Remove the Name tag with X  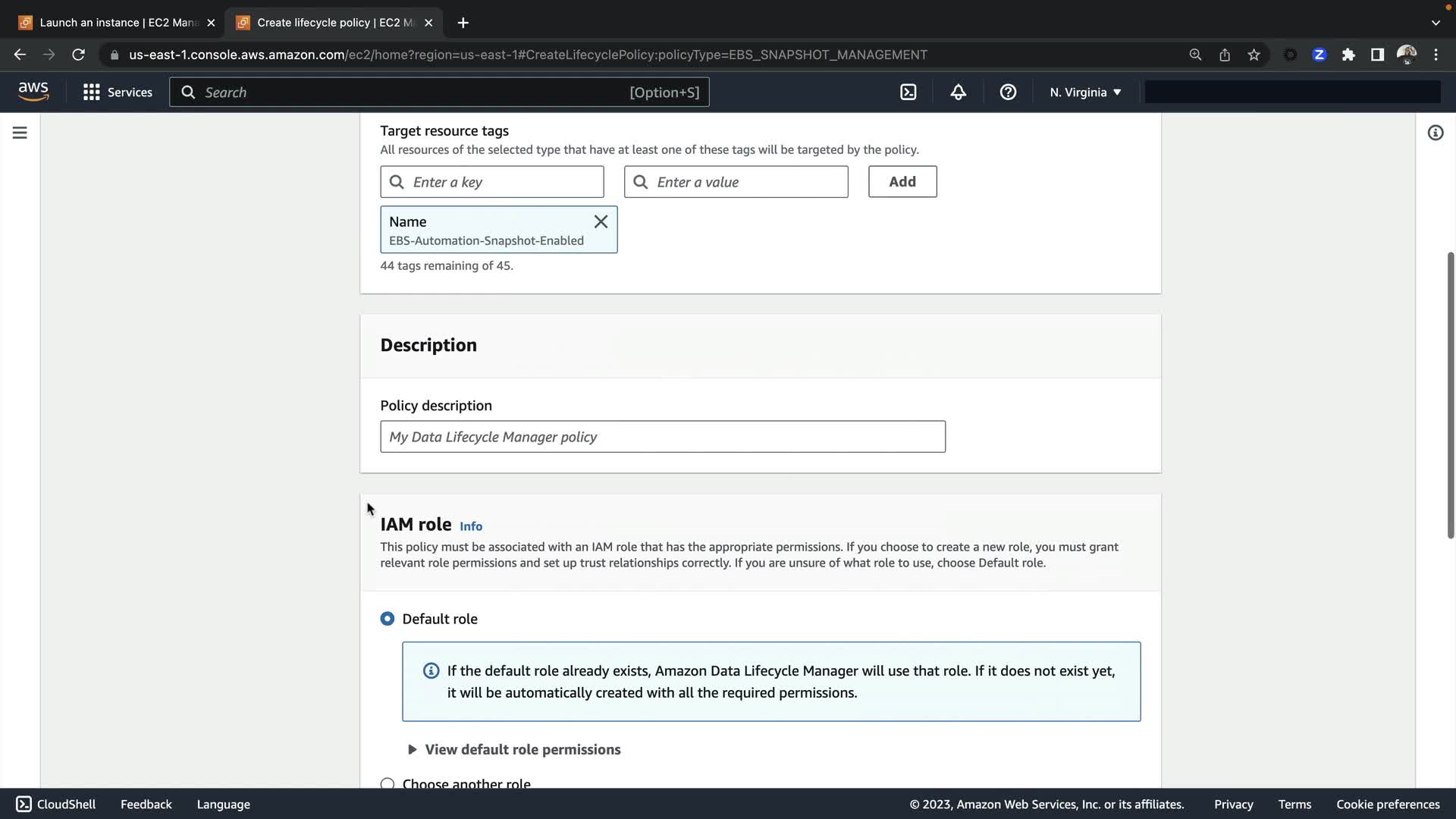pos(601,221)
